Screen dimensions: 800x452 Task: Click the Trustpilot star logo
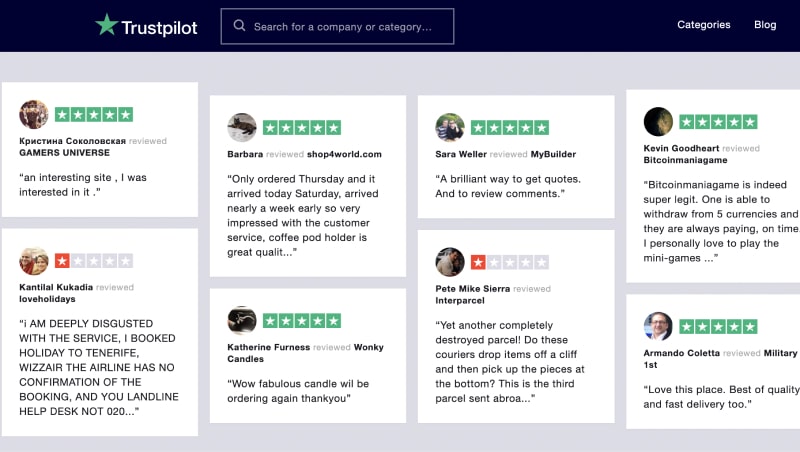tap(107, 25)
